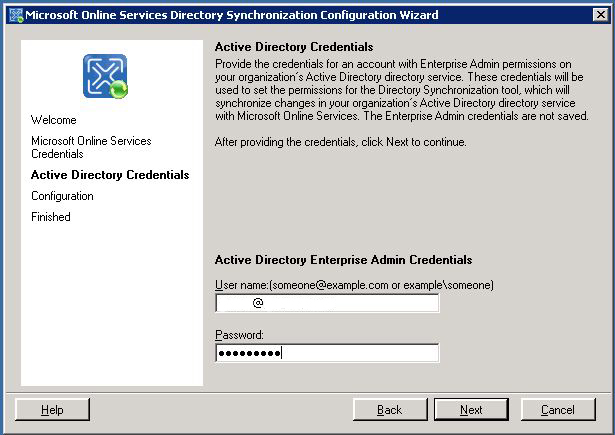Click the Help button

click(x=53, y=410)
